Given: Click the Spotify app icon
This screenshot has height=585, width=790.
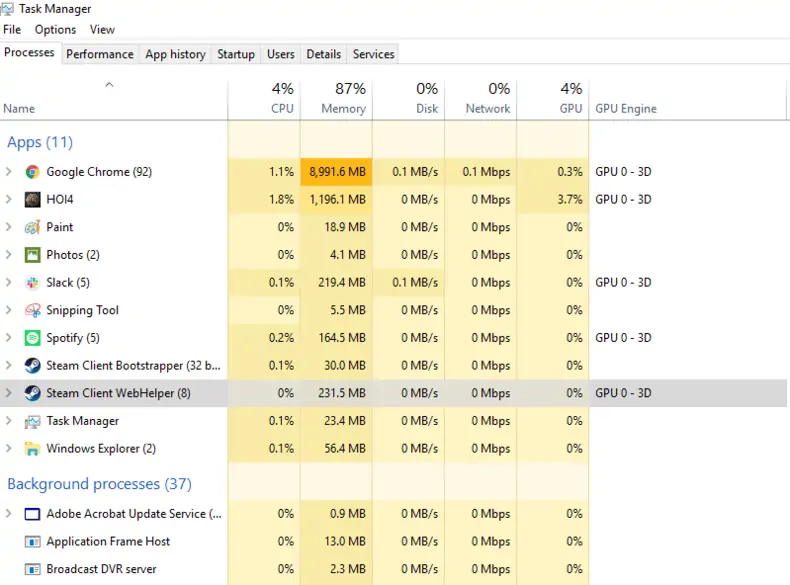Looking at the screenshot, I should pos(32,338).
